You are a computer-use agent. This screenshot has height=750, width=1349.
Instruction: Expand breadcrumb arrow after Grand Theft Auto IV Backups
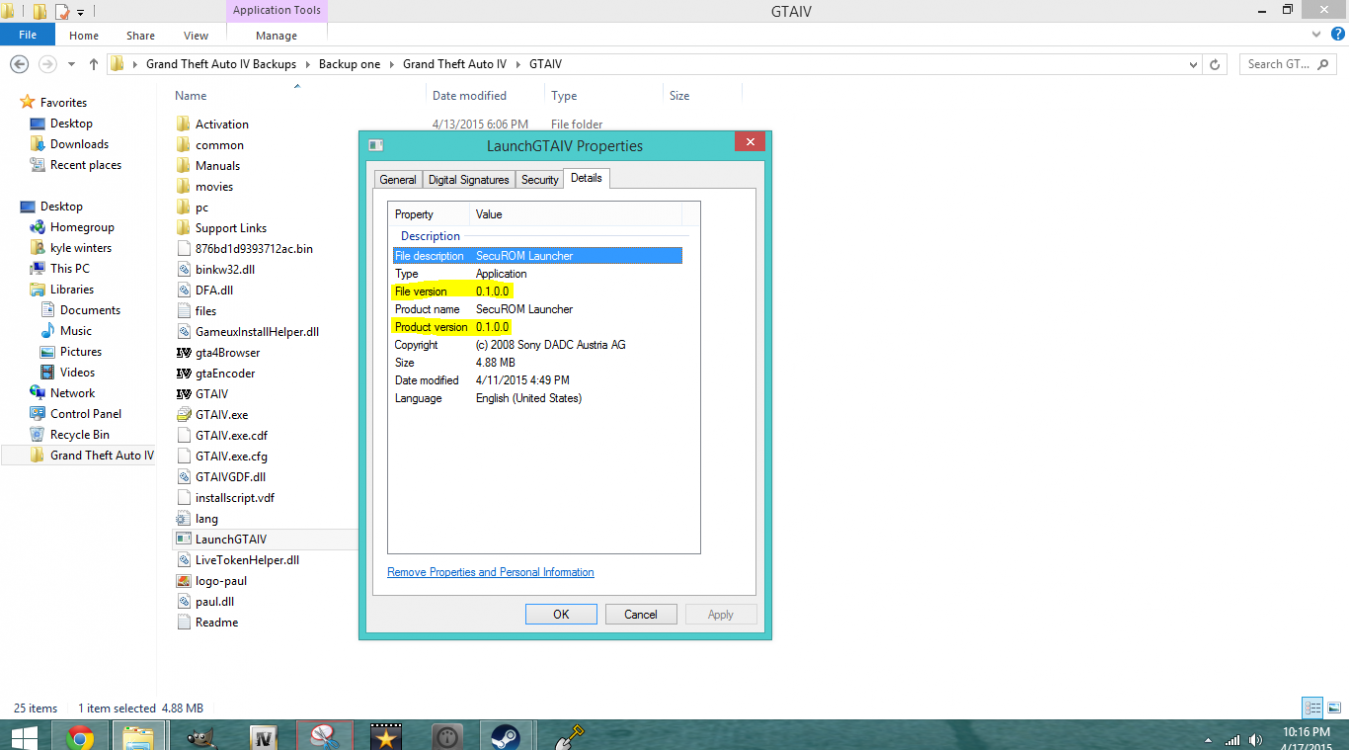308,64
